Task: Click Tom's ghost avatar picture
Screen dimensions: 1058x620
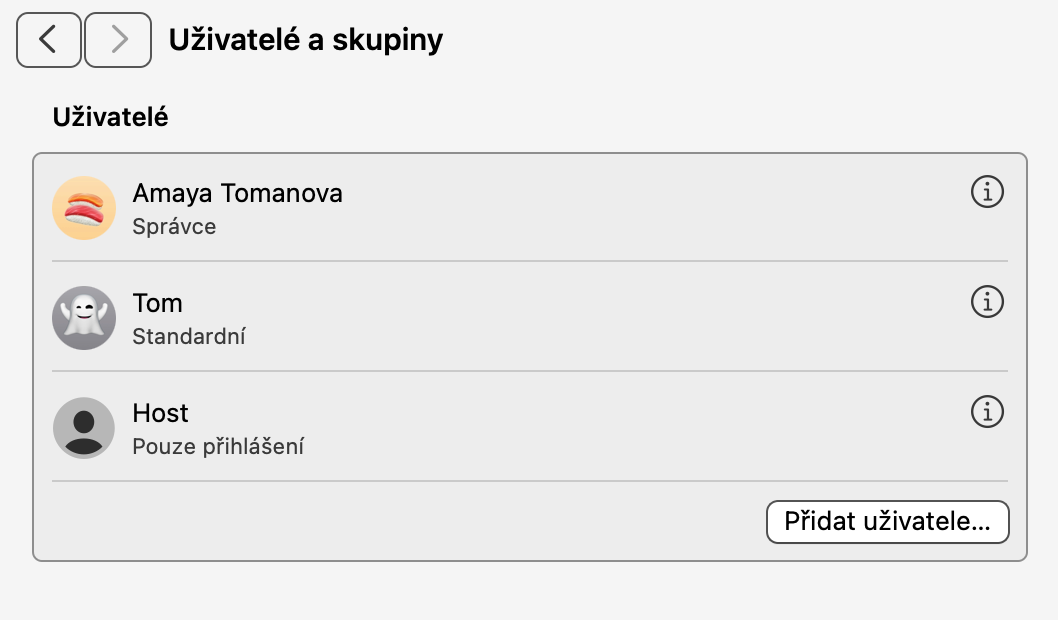Action: tap(84, 317)
